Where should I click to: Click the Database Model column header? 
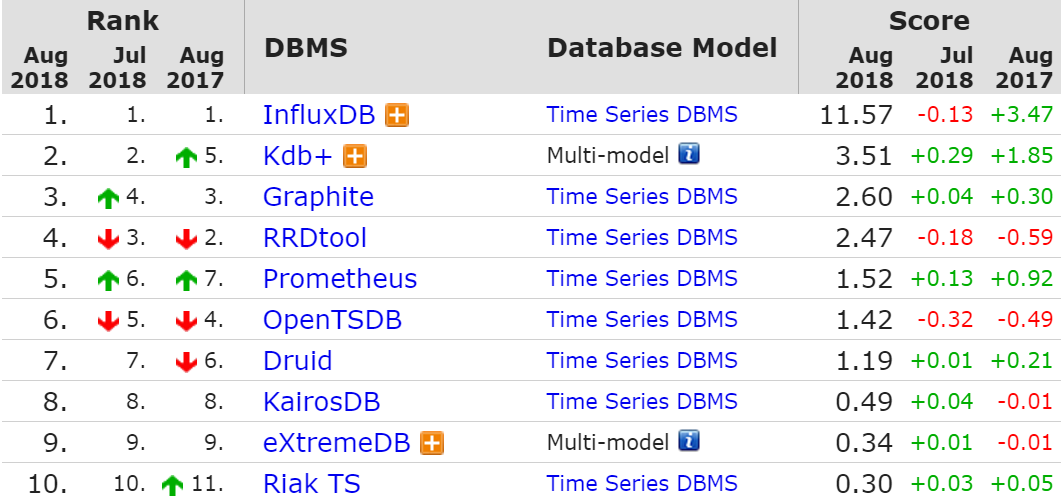pos(662,49)
